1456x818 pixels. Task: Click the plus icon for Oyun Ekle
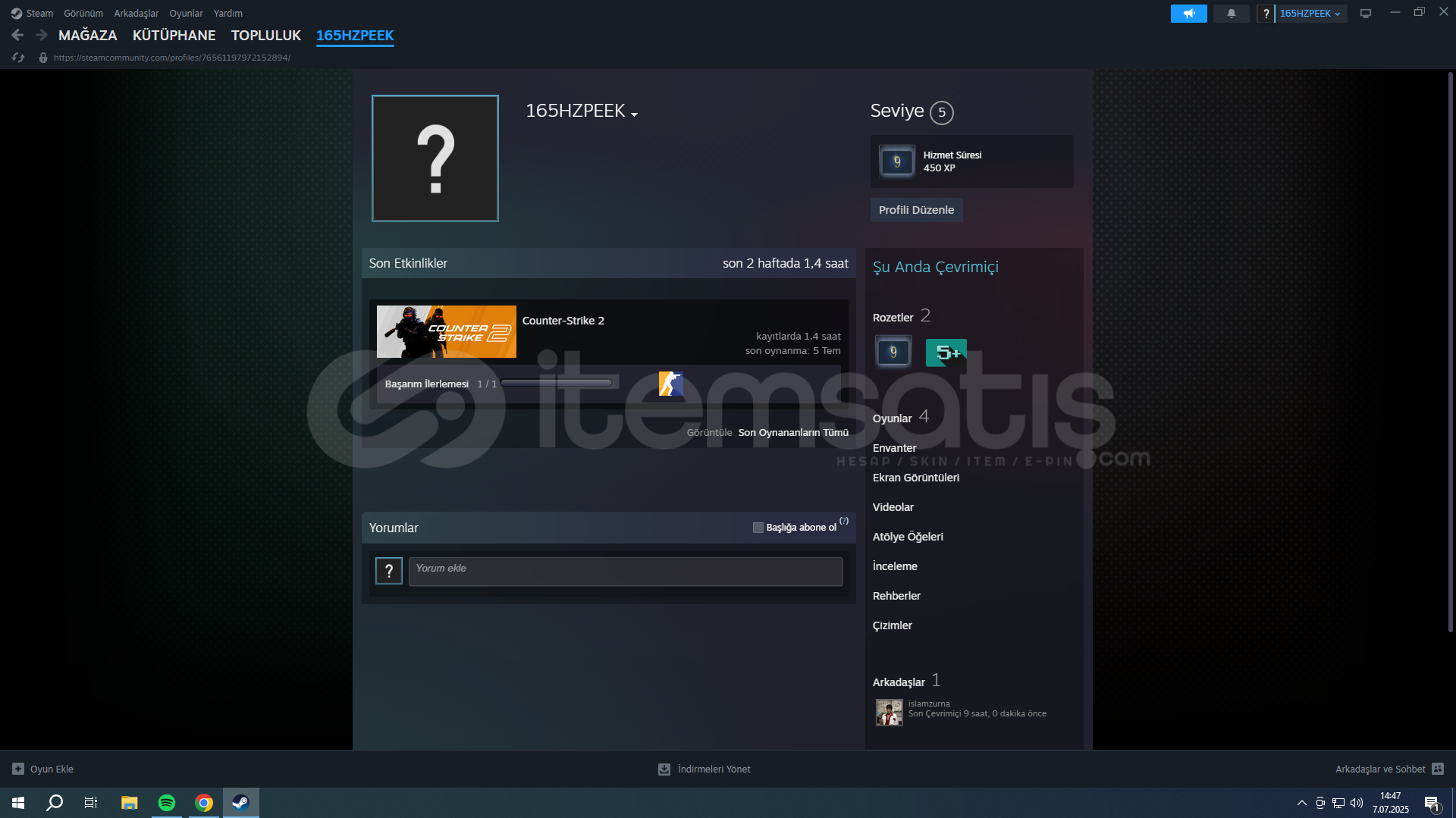coord(18,769)
